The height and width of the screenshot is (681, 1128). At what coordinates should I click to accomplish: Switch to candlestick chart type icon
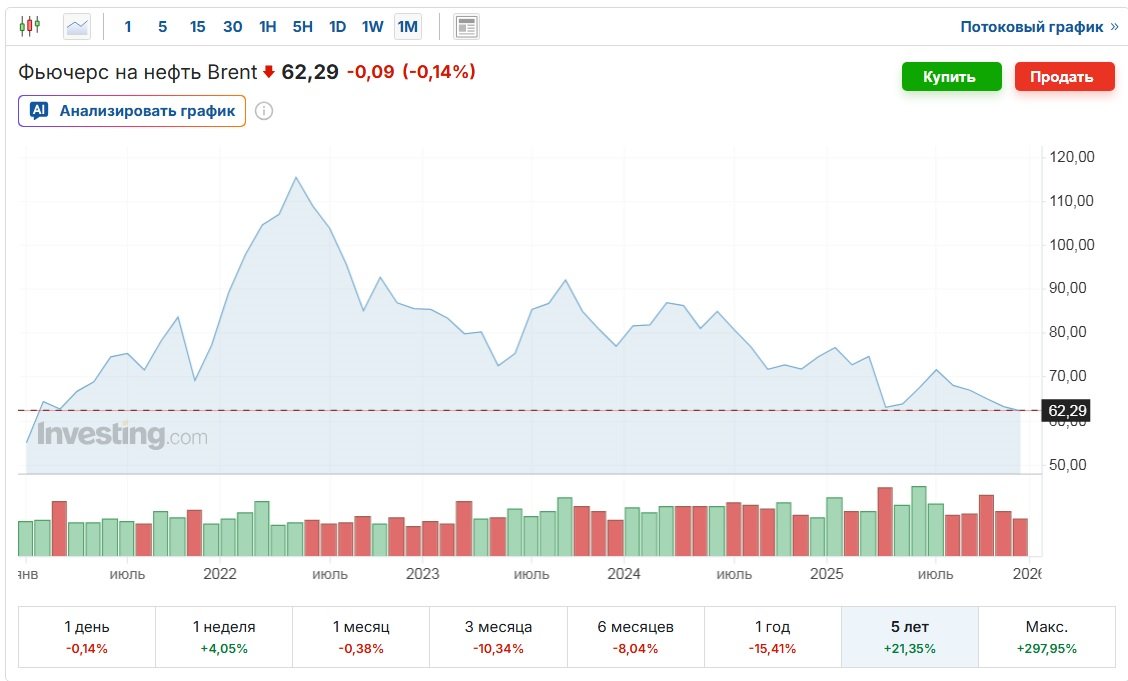tap(31, 26)
